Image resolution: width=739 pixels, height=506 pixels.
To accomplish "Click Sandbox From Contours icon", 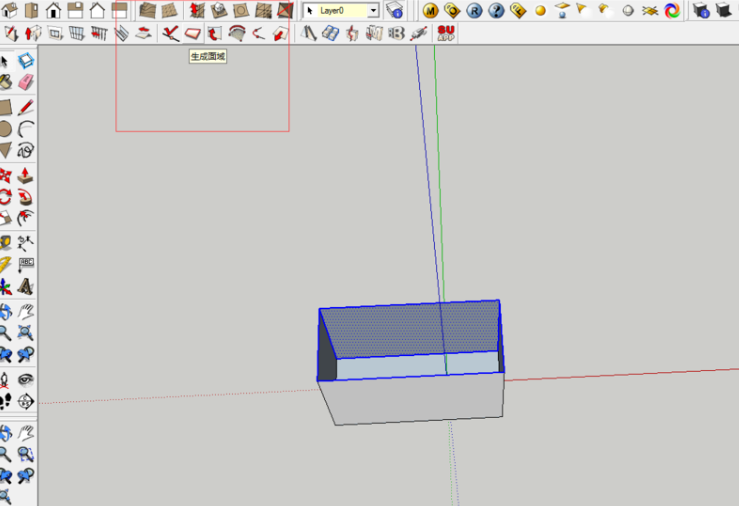I will click(x=148, y=10).
